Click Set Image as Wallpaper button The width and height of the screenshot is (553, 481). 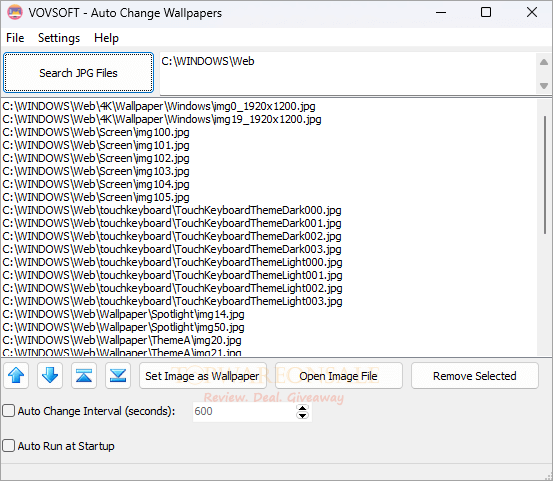(202, 376)
